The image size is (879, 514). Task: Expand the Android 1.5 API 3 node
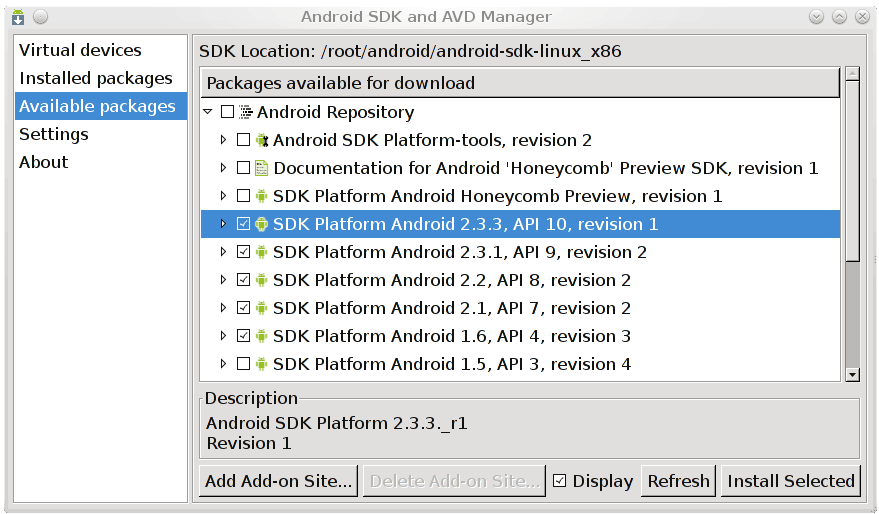[224, 364]
